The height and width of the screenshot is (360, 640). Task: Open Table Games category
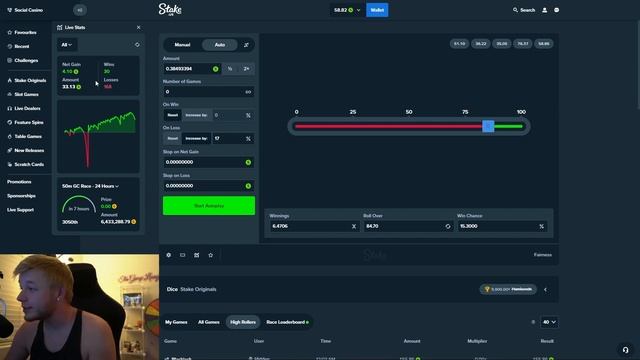coord(24,136)
